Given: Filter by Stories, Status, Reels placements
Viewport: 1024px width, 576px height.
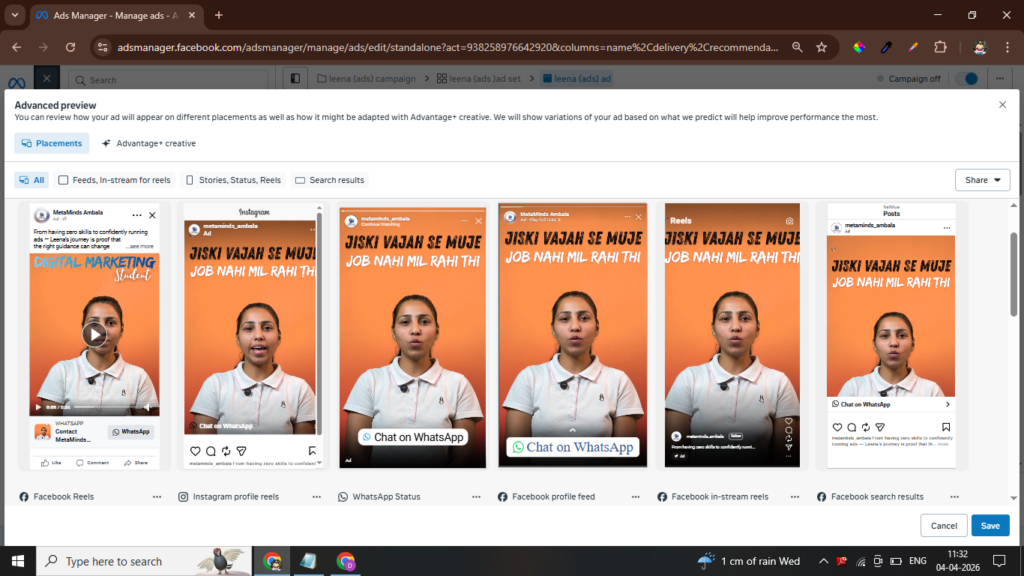Looking at the screenshot, I should (232, 180).
